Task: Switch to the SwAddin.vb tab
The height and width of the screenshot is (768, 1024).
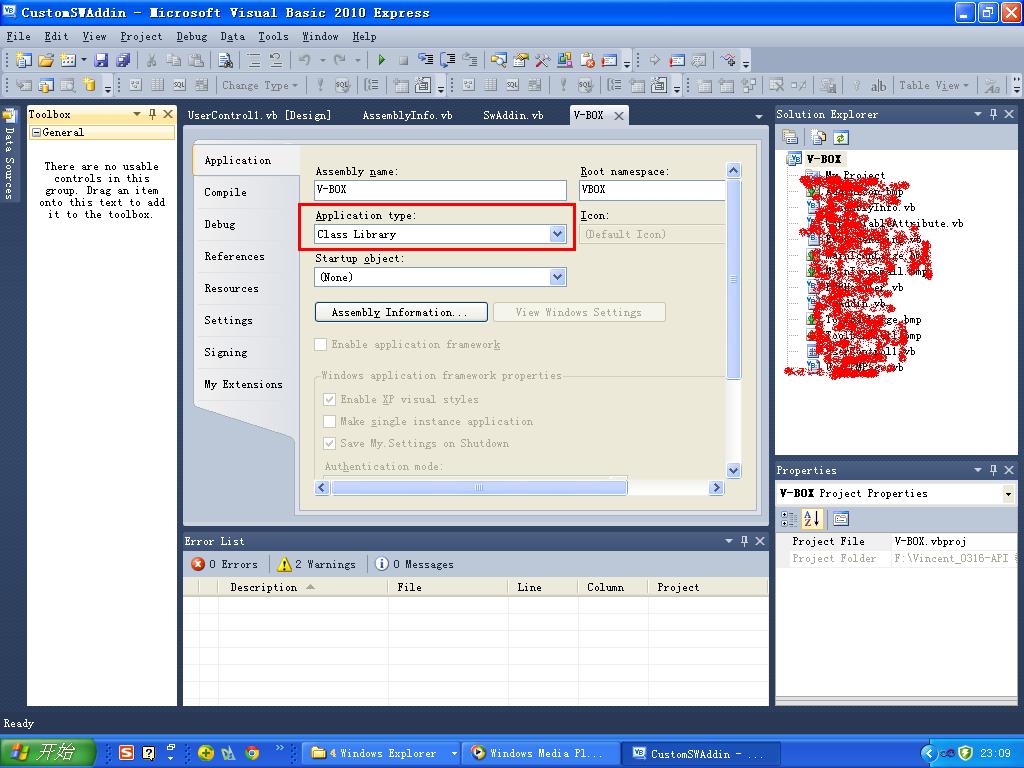Action: (x=513, y=115)
